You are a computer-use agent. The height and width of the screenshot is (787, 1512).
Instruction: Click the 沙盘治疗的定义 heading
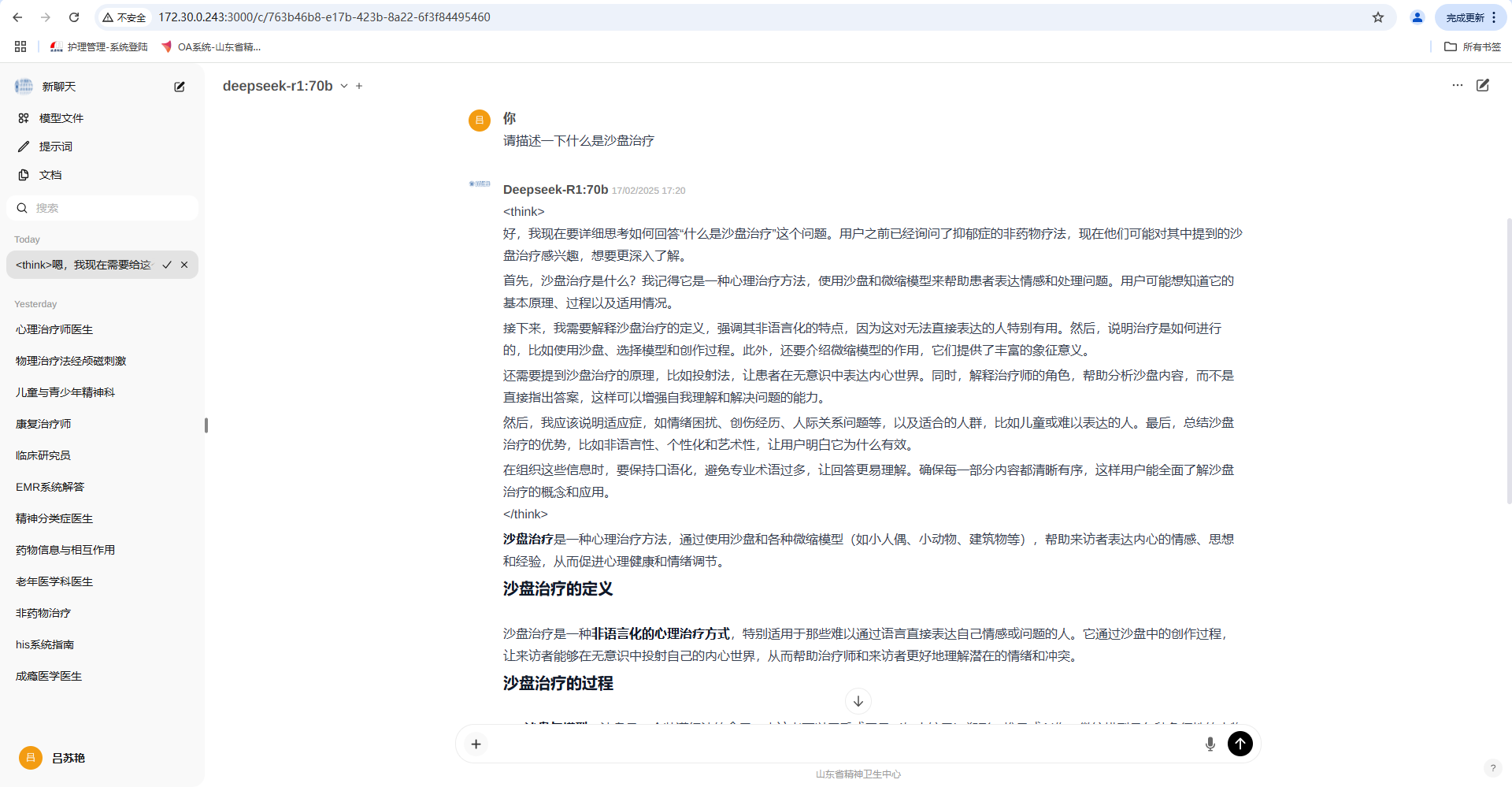[x=558, y=589]
